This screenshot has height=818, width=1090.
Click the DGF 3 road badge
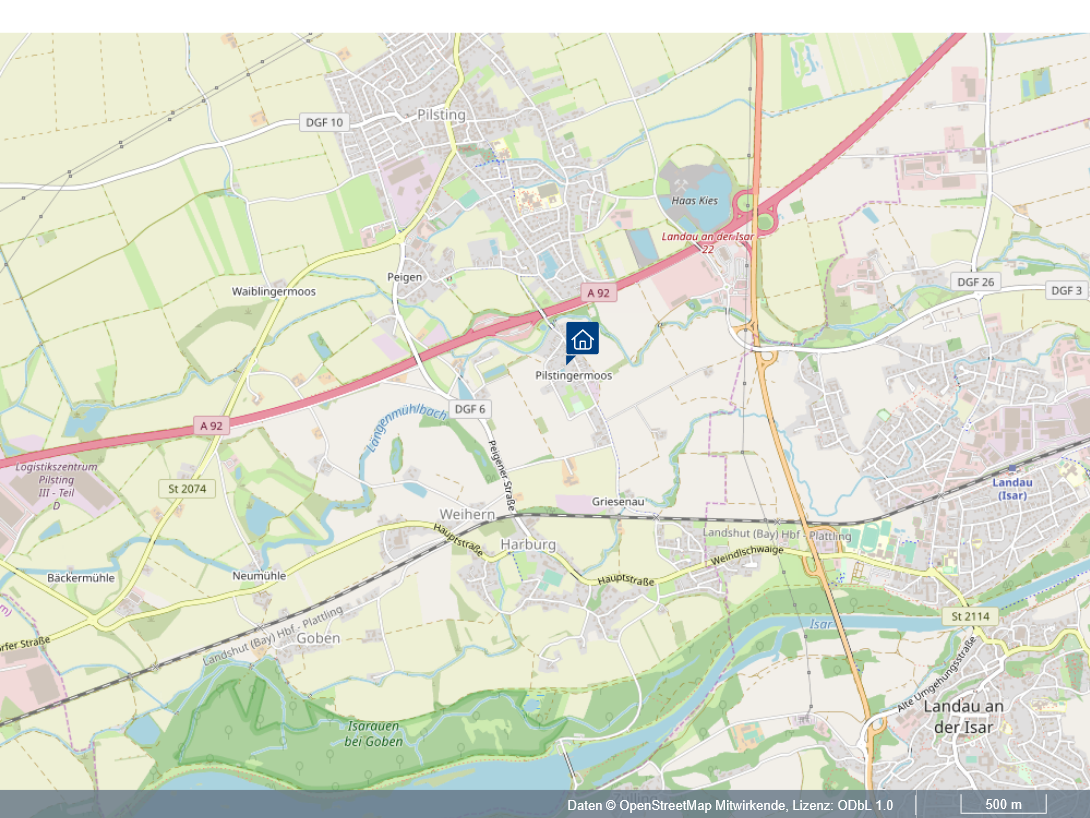(1066, 291)
